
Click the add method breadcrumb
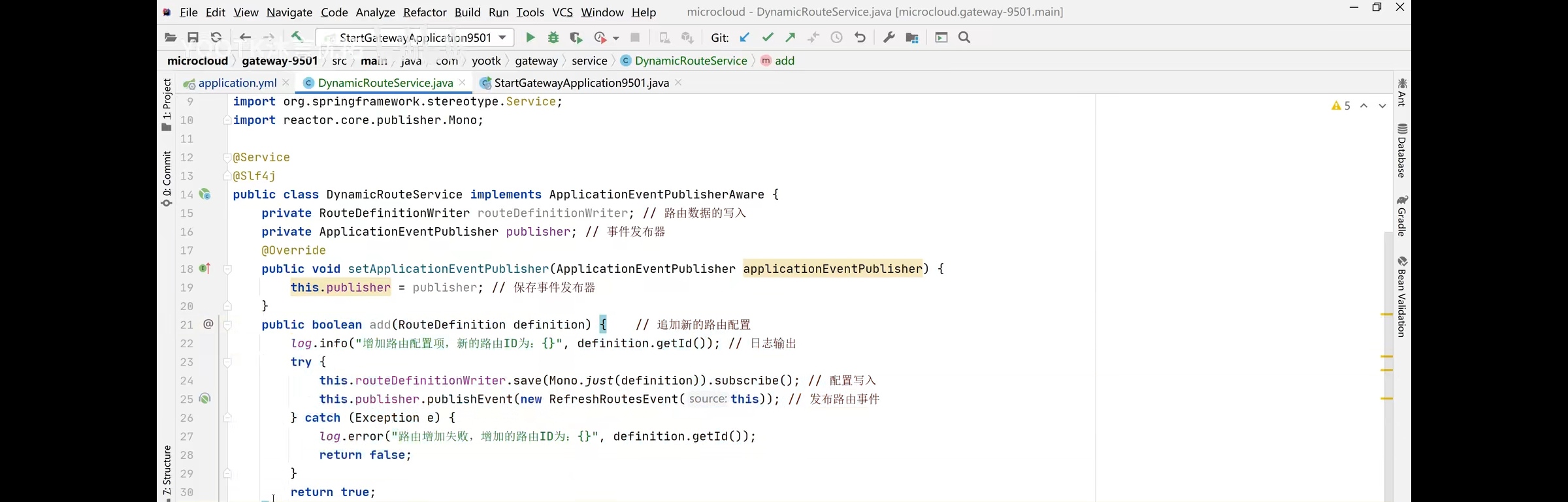click(x=785, y=61)
